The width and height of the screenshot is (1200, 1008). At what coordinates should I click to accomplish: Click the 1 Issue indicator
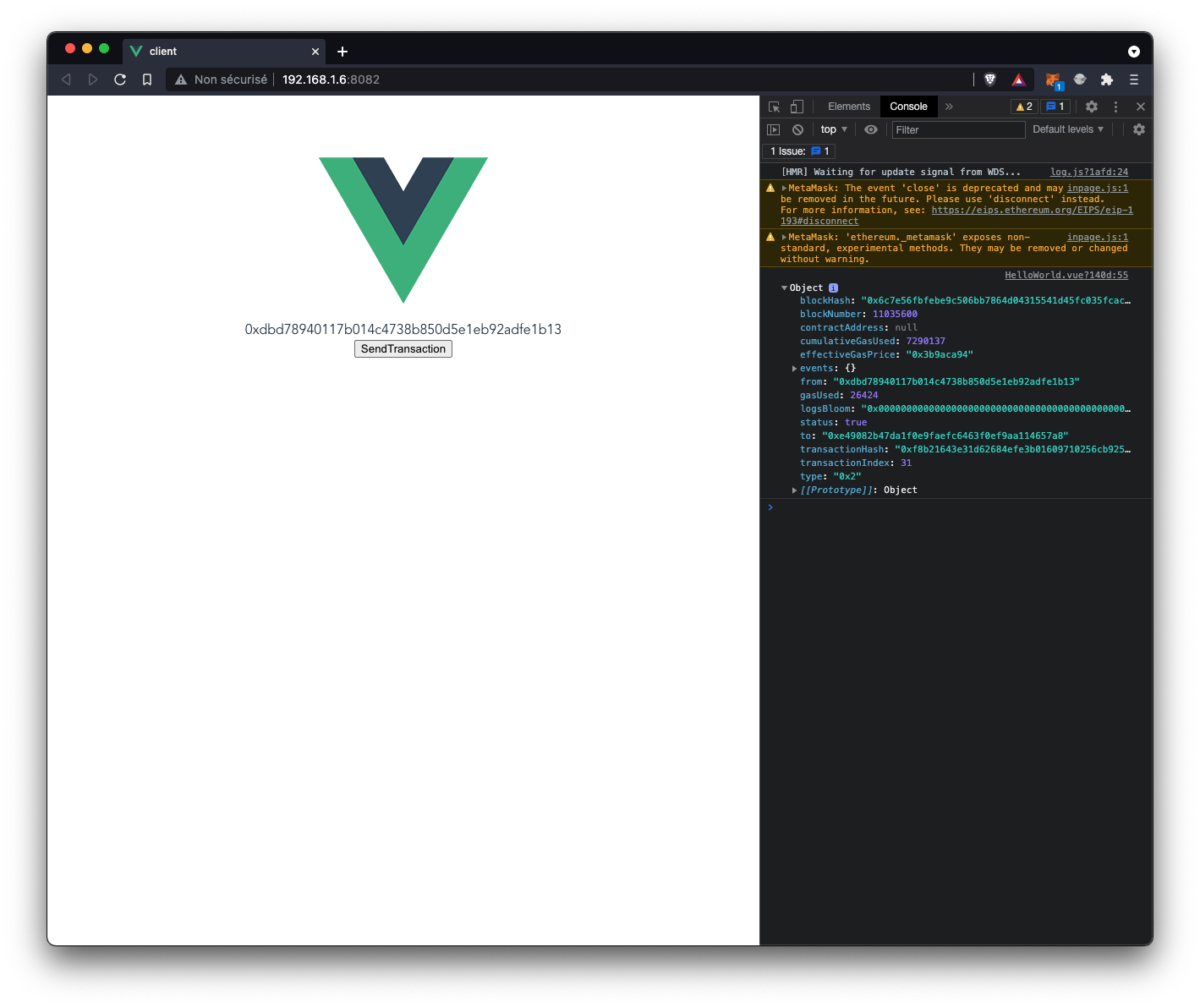[799, 151]
